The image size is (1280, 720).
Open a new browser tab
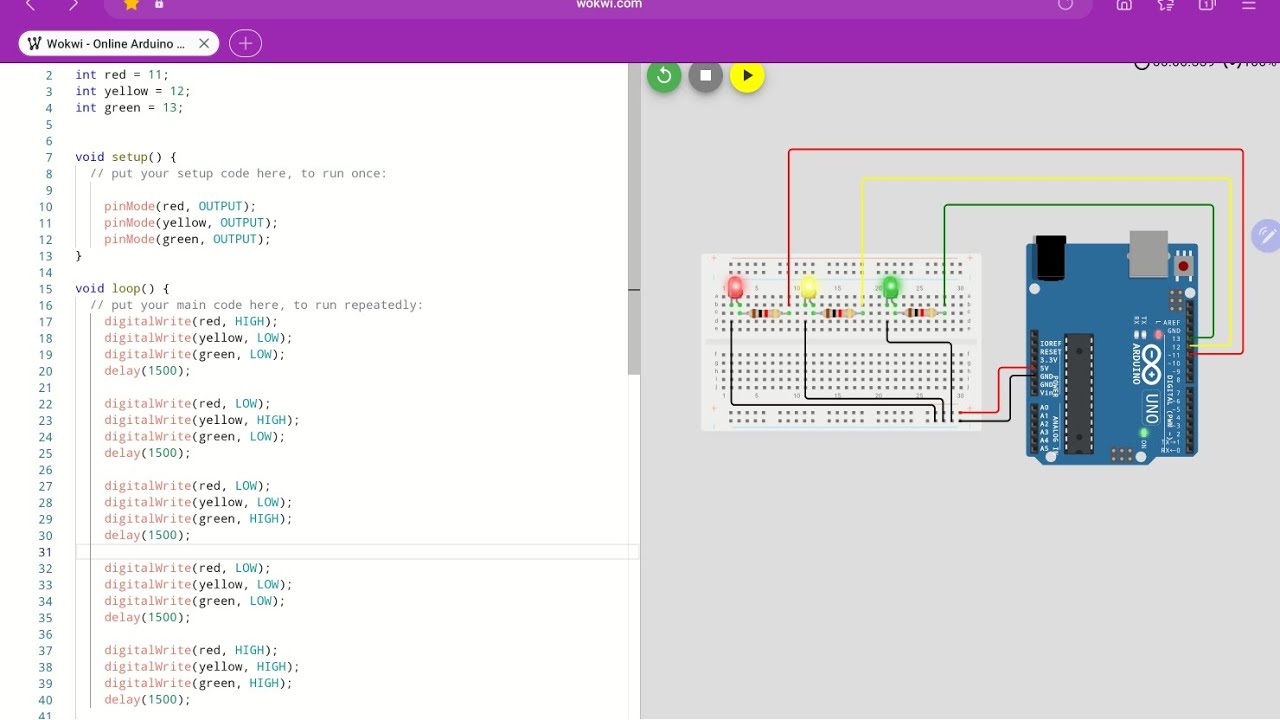coord(245,43)
